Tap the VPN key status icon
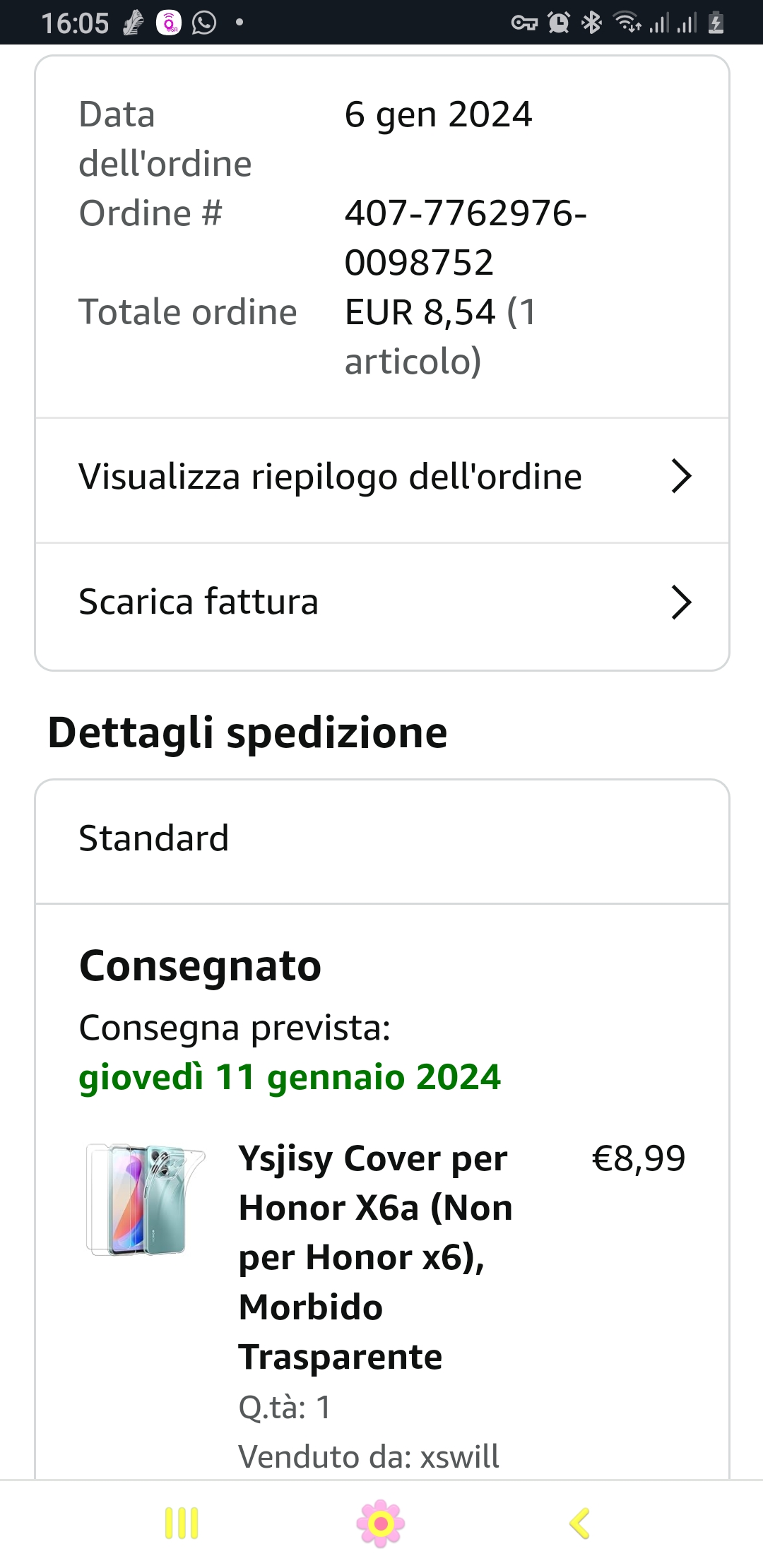 524,23
